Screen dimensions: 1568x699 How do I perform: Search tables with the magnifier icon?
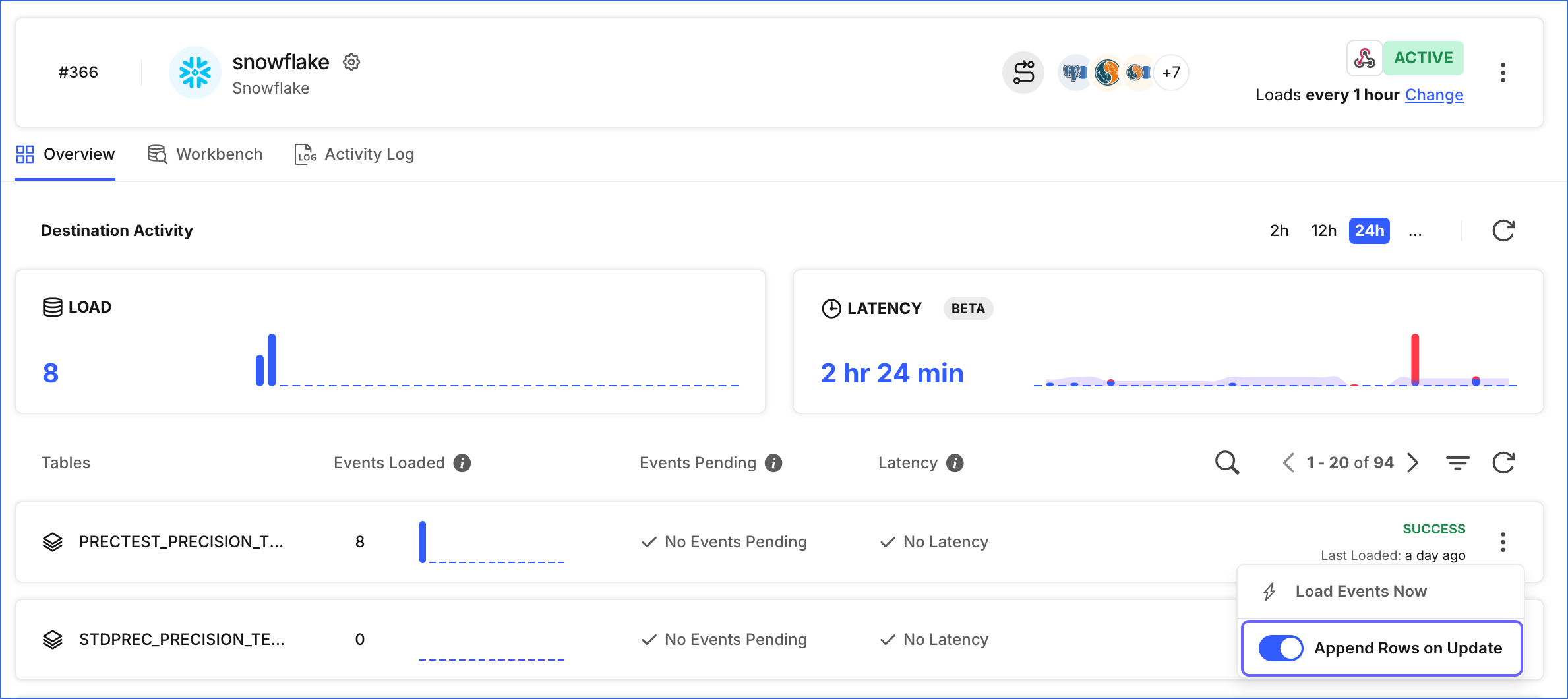pyautogui.click(x=1227, y=463)
